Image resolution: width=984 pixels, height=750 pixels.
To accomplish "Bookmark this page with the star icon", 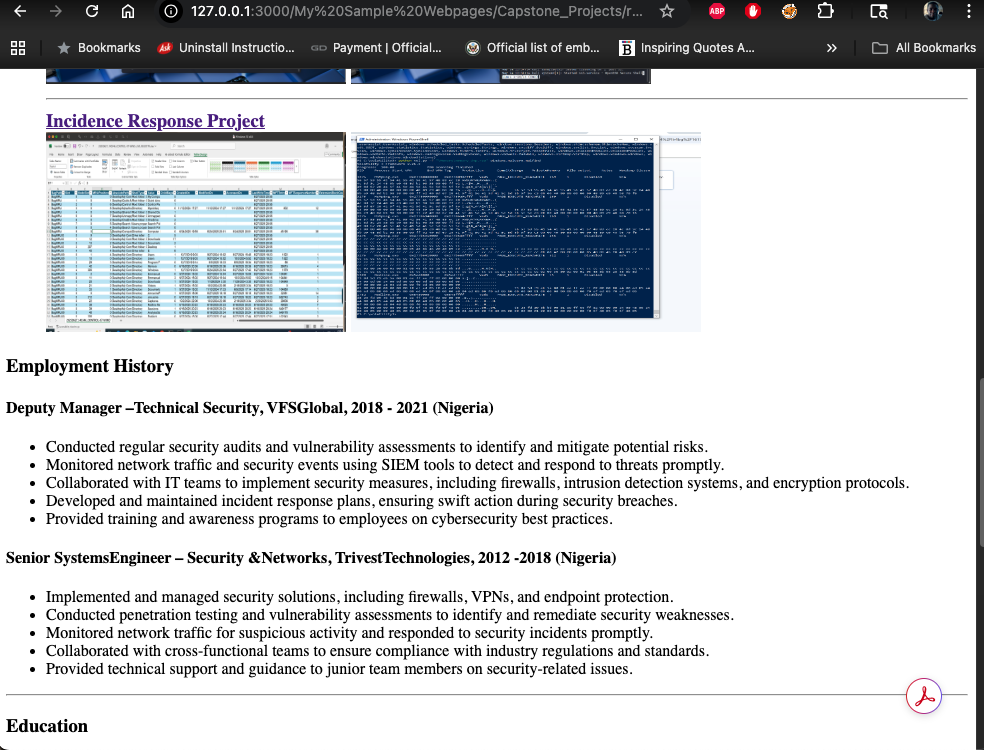I will [x=666, y=11].
